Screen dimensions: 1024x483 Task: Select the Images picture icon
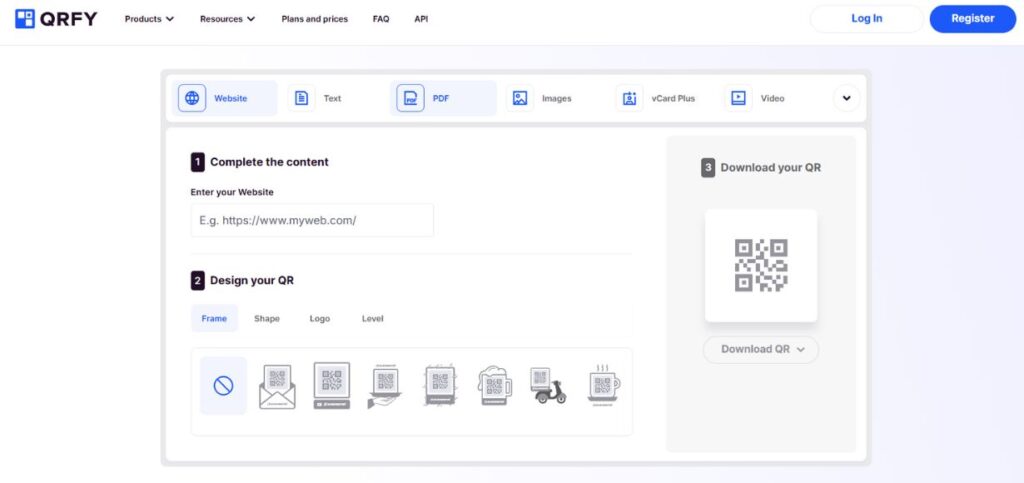click(x=520, y=98)
